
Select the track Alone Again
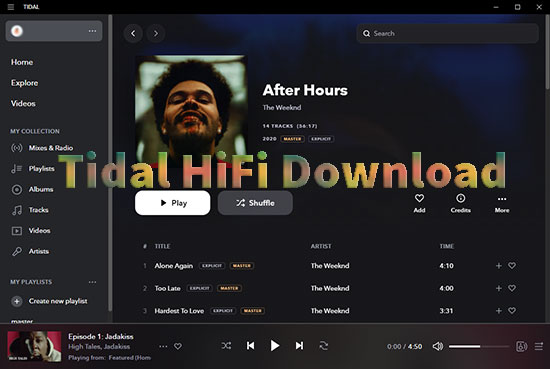(174, 266)
